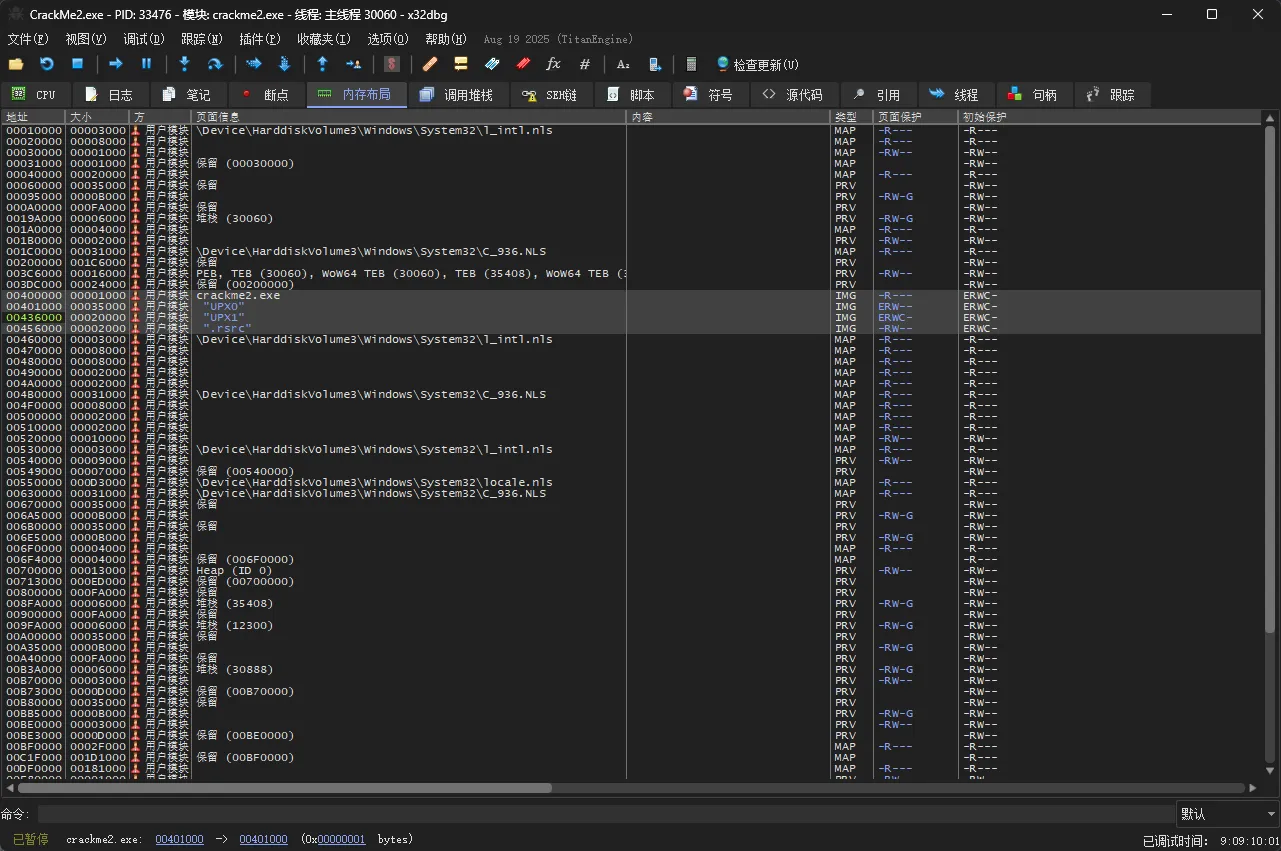Open the 选项(O) menu
1281x851 pixels.
tap(388, 39)
